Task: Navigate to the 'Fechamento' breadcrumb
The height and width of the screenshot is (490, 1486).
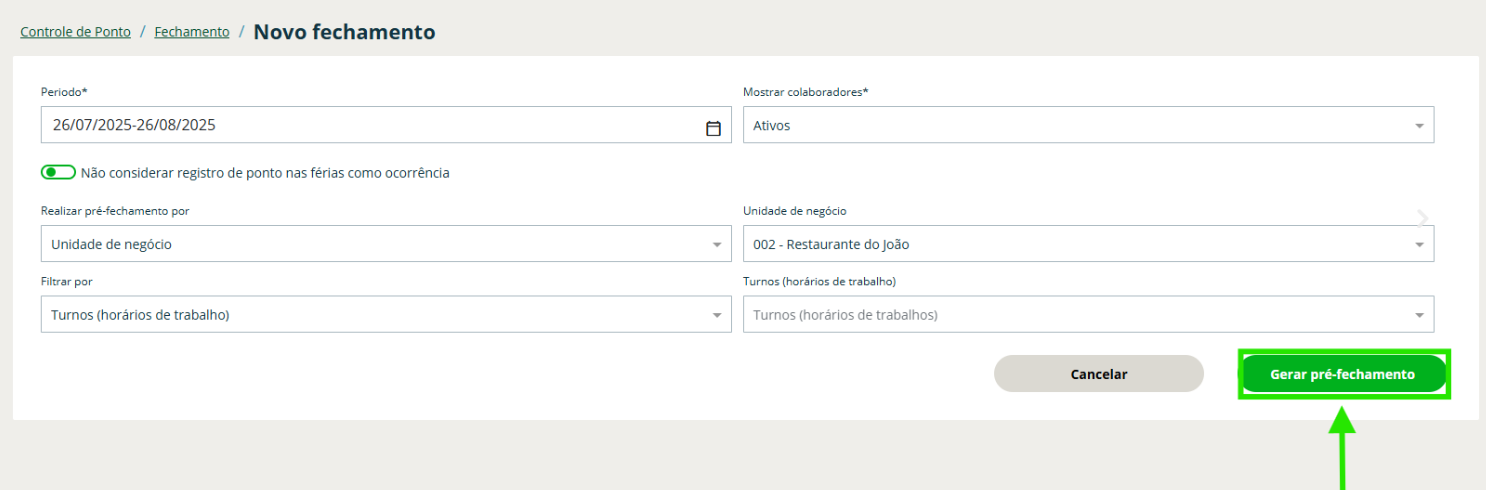Action: (x=192, y=32)
